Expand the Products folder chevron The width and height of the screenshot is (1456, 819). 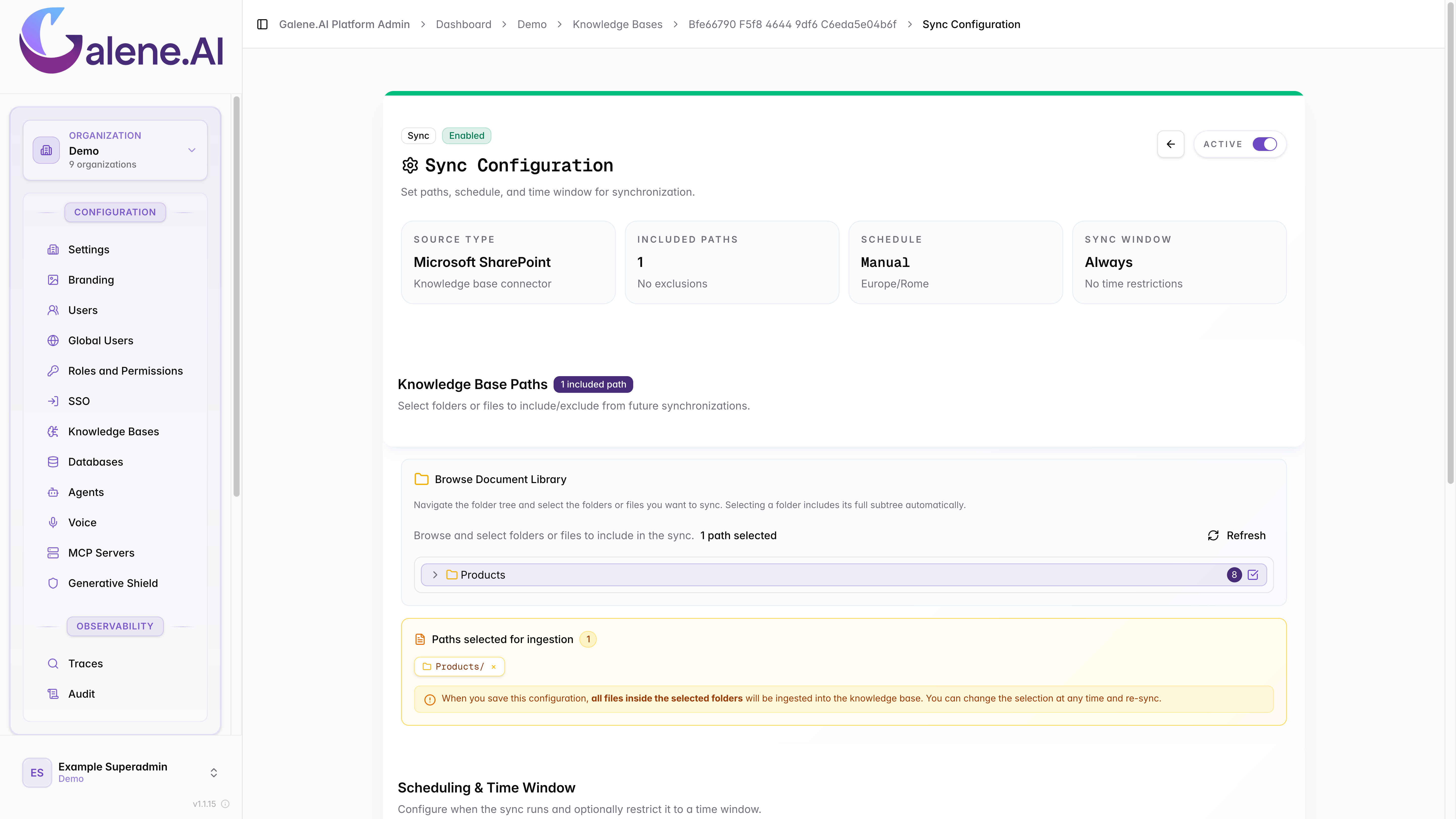pyautogui.click(x=435, y=575)
